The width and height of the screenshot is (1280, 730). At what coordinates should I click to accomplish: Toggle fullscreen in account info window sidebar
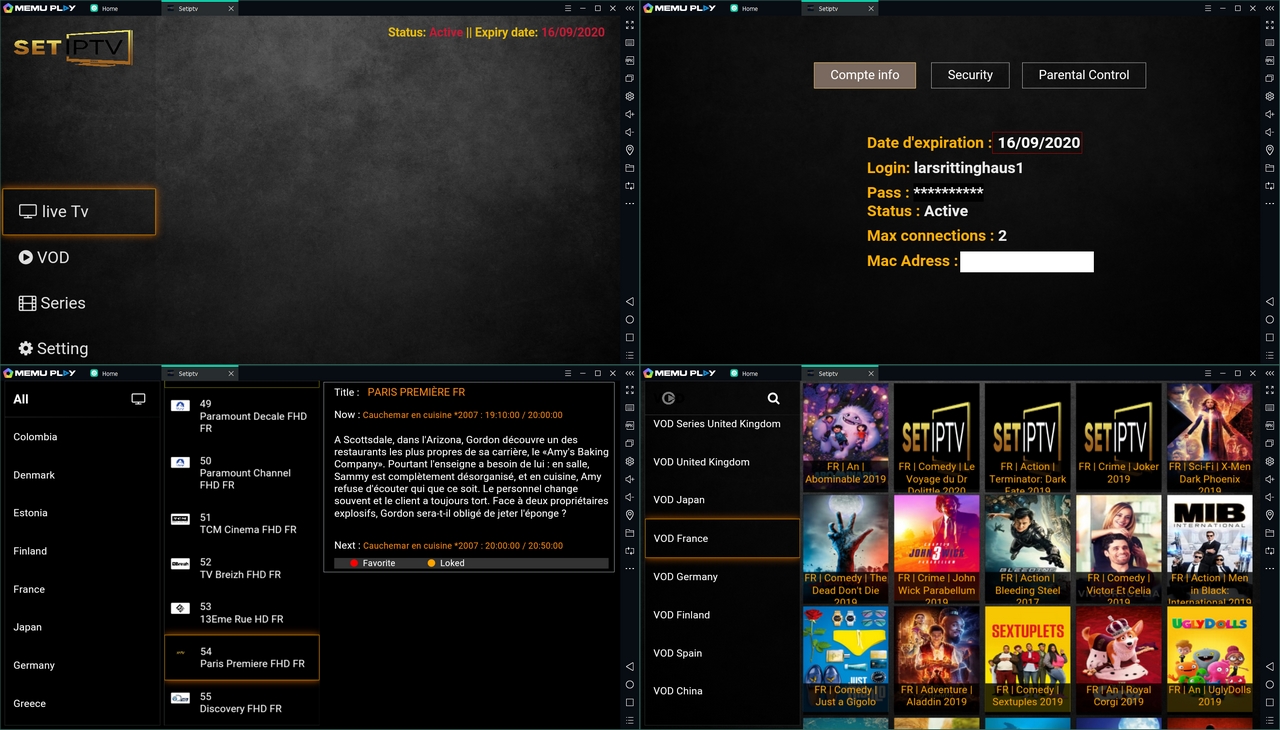pos(1270,25)
